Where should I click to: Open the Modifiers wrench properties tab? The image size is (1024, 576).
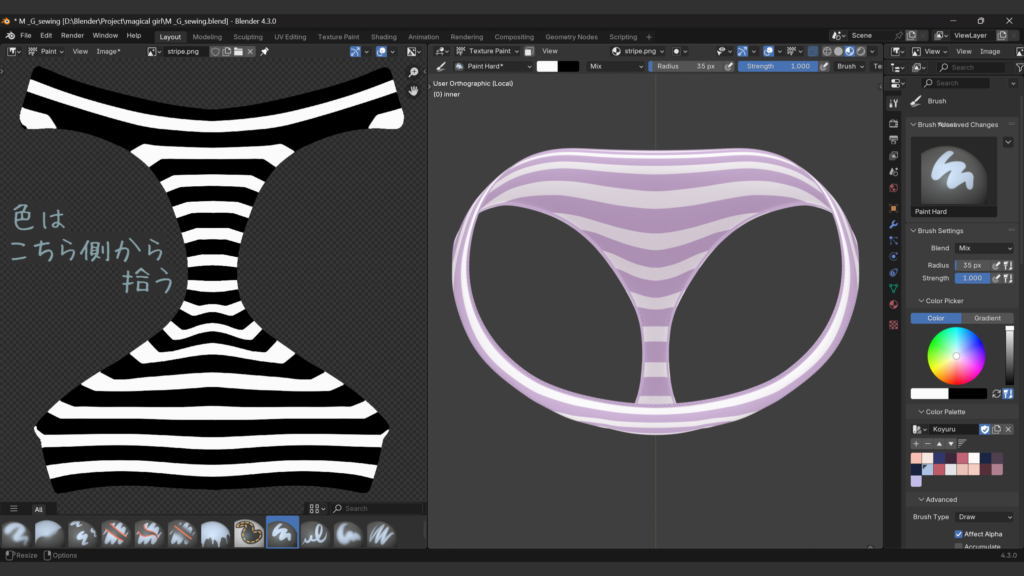(x=893, y=224)
